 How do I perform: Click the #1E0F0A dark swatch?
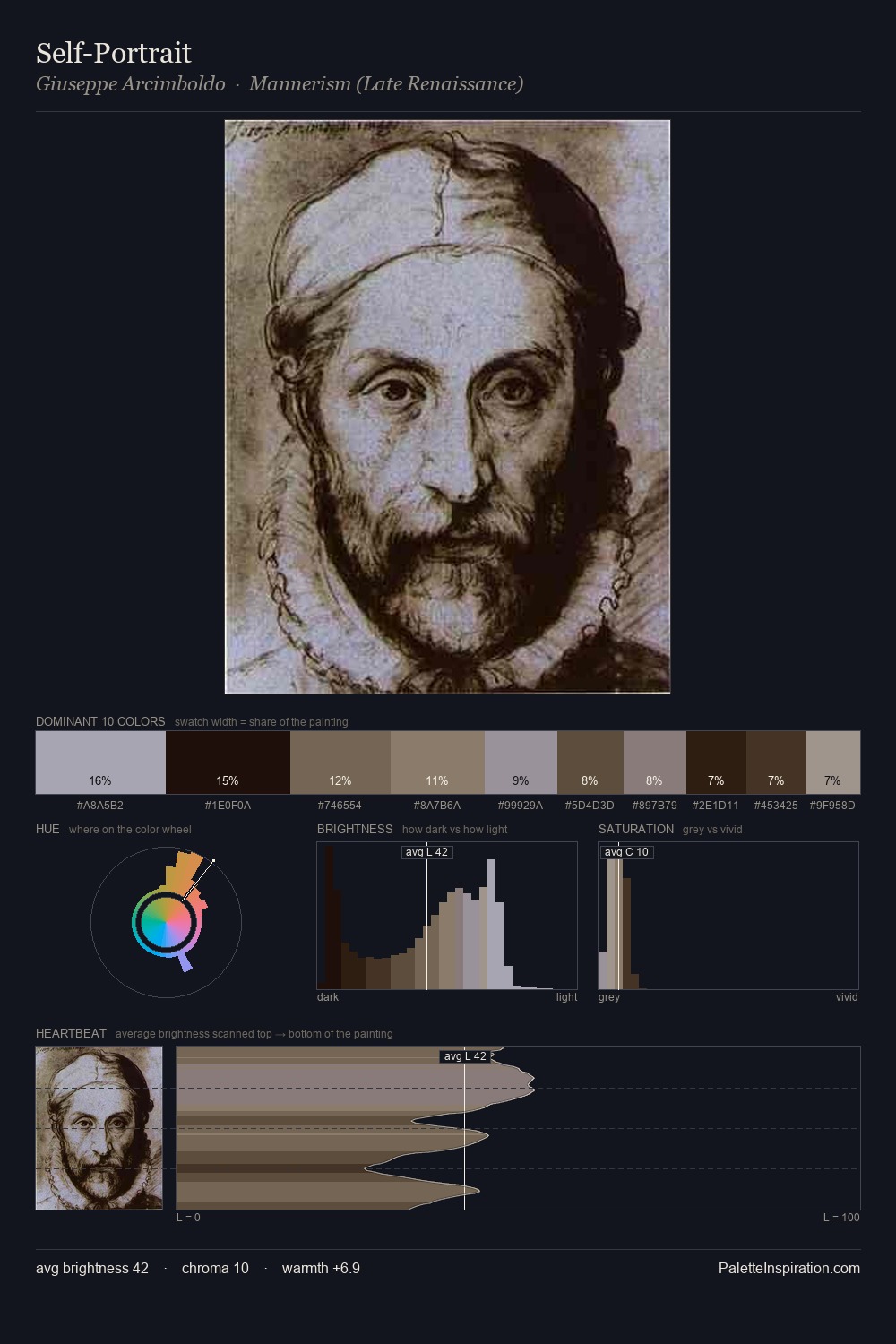(x=228, y=762)
